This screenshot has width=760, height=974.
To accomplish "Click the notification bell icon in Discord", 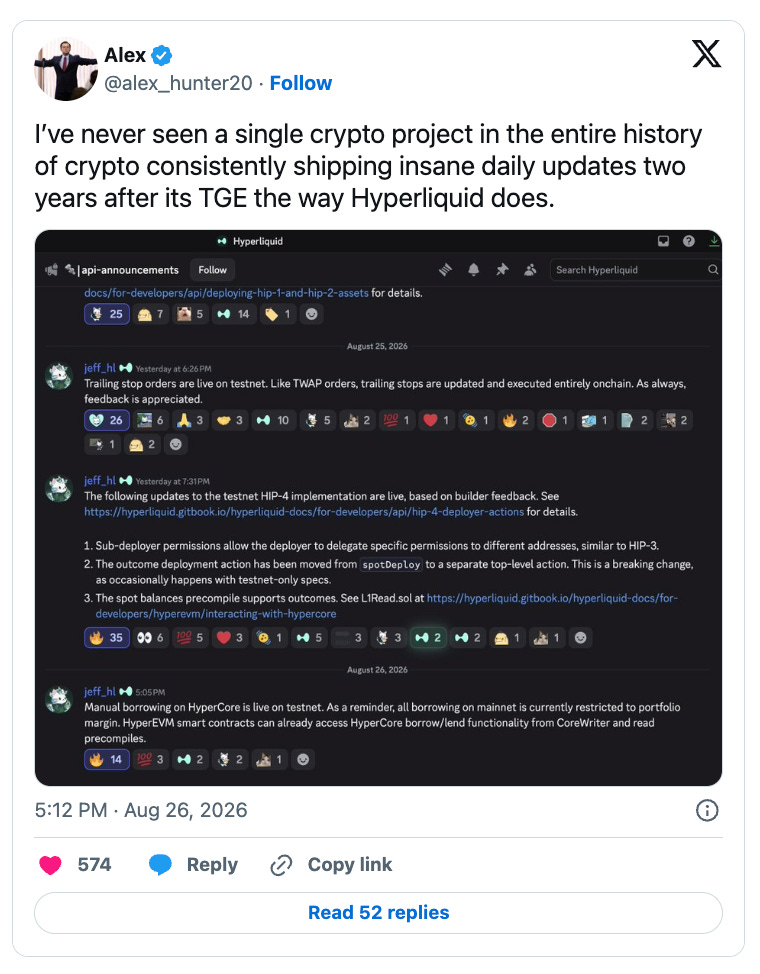I will pos(474,270).
